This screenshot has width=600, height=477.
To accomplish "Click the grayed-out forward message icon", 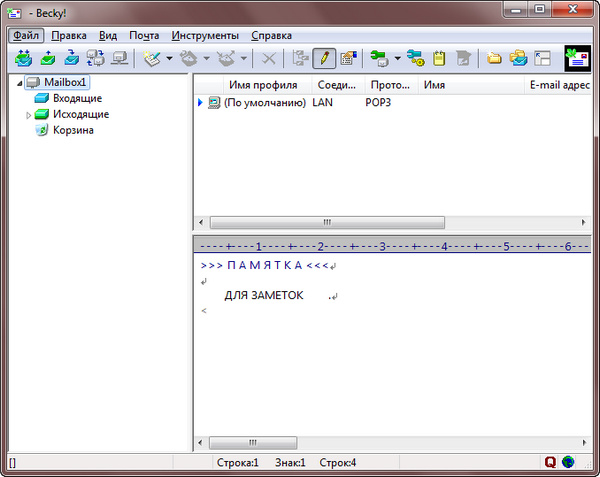I will click(226, 59).
